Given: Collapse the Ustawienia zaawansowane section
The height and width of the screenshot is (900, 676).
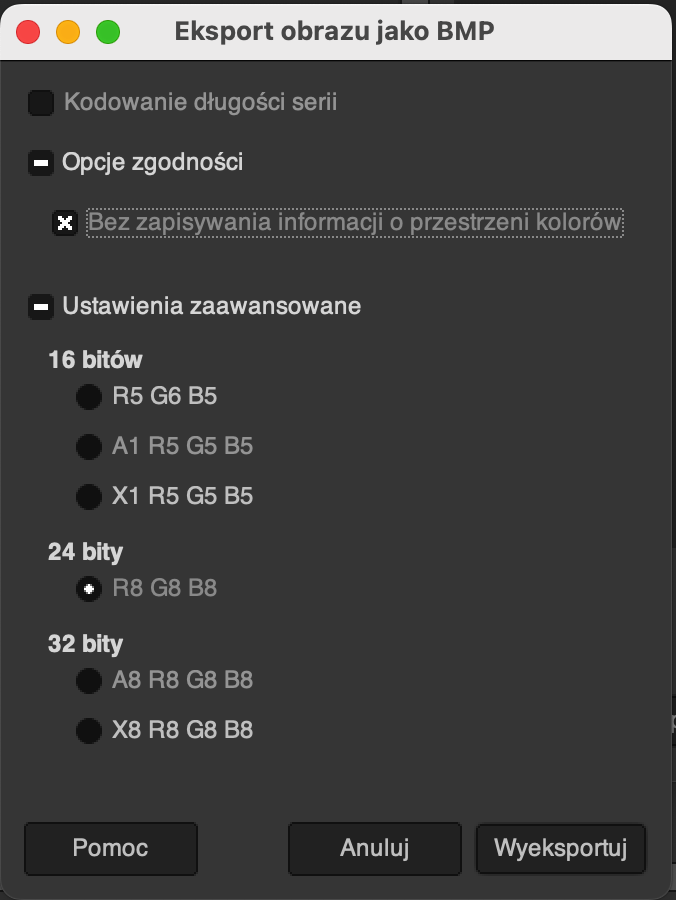Looking at the screenshot, I should coord(41,306).
